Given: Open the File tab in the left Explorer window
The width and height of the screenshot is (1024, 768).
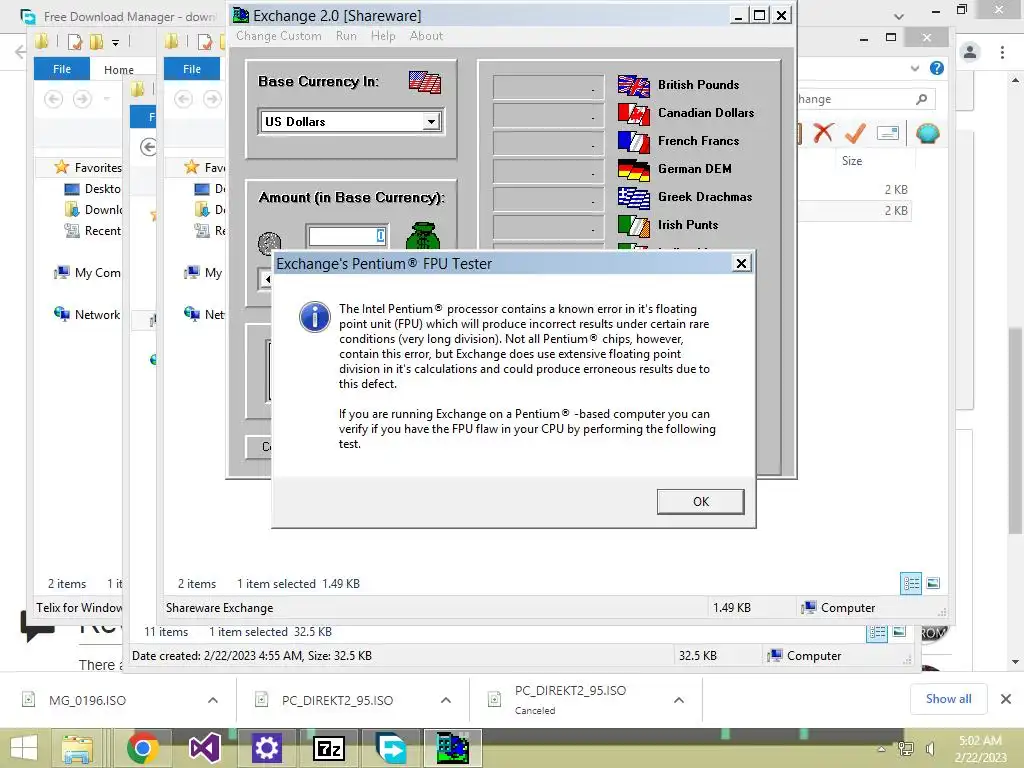Looking at the screenshot, I should (62, 69).
